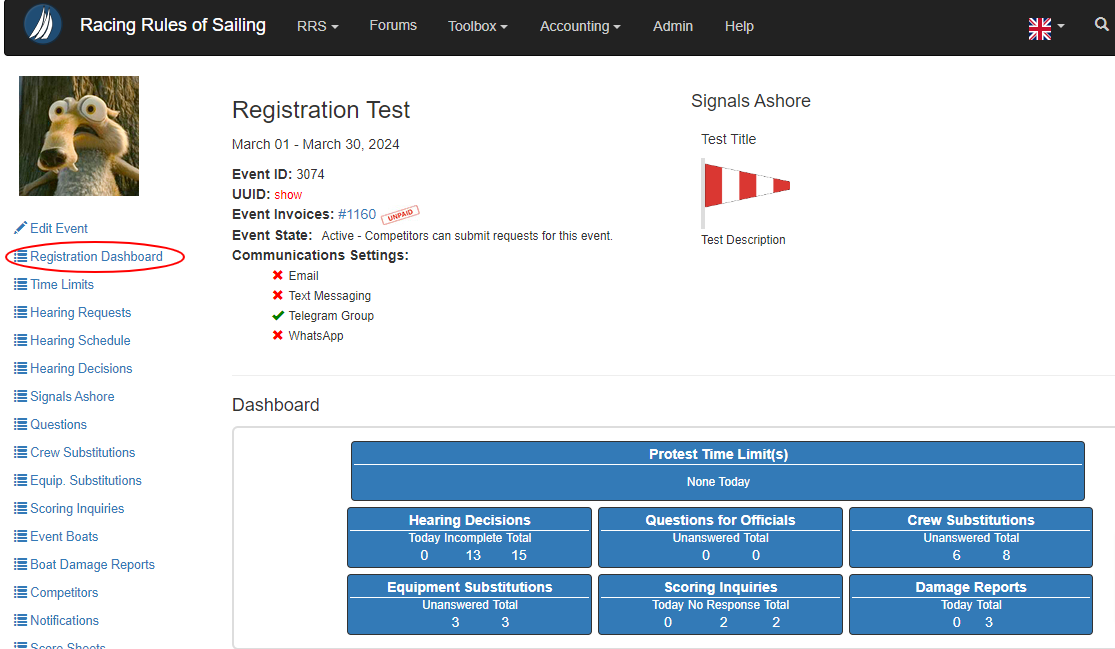
Task: Click the sailing logo icon in navbar
Action: 42,25
